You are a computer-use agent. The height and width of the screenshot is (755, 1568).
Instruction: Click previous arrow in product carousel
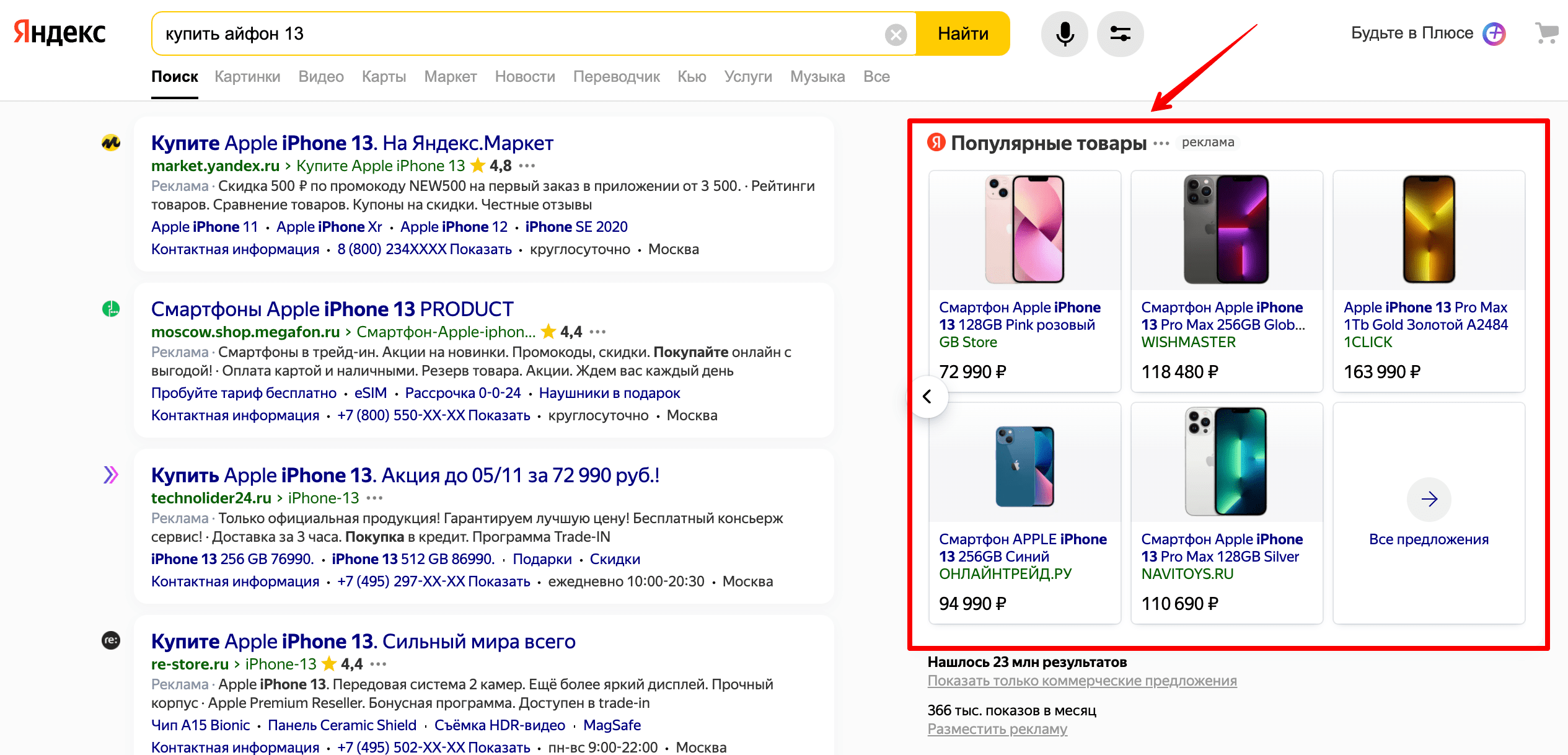click(928, 397)
